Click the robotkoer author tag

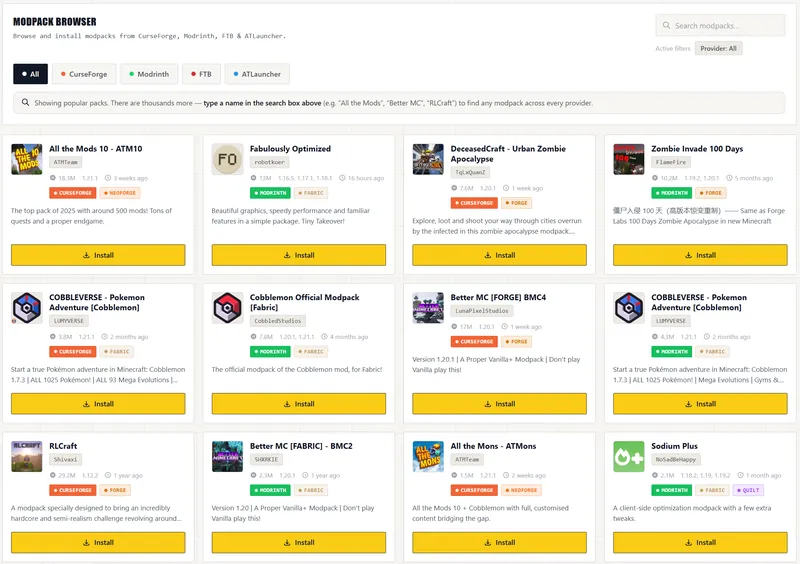[269, 162]
